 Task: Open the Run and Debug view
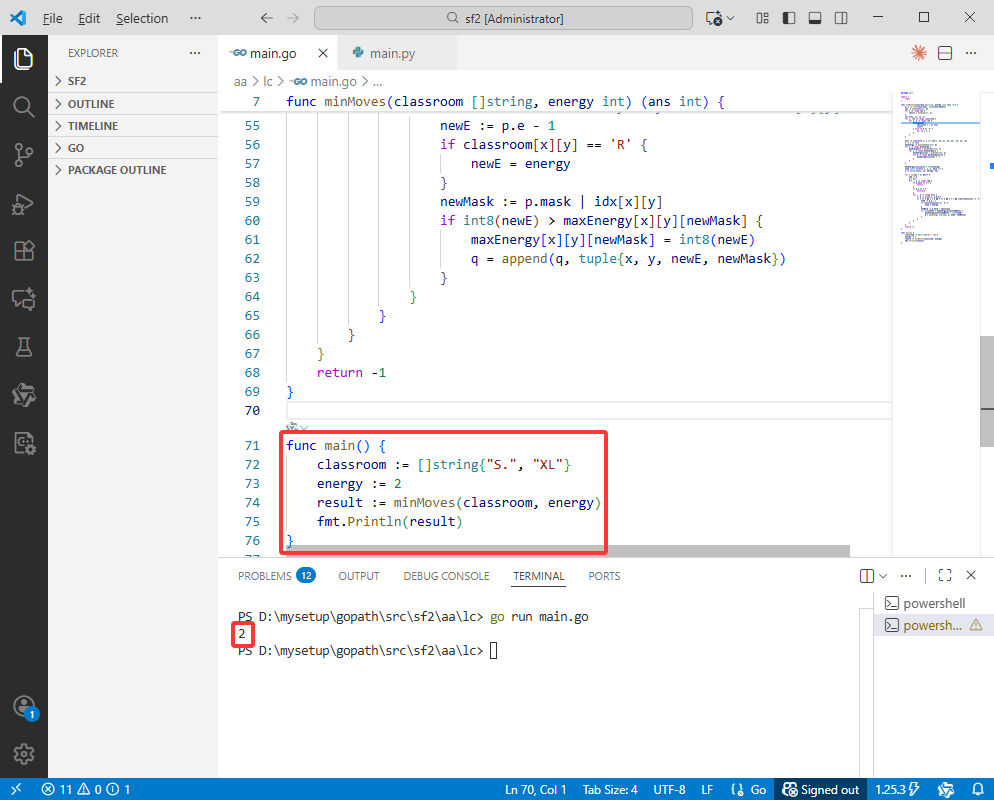coord(23,203)
